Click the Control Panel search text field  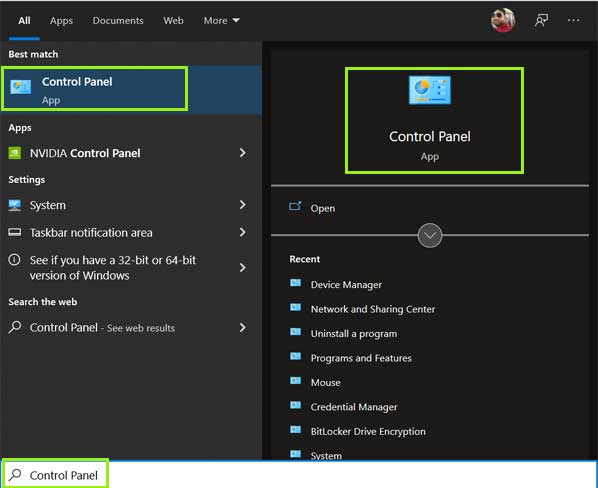(299, 475)
